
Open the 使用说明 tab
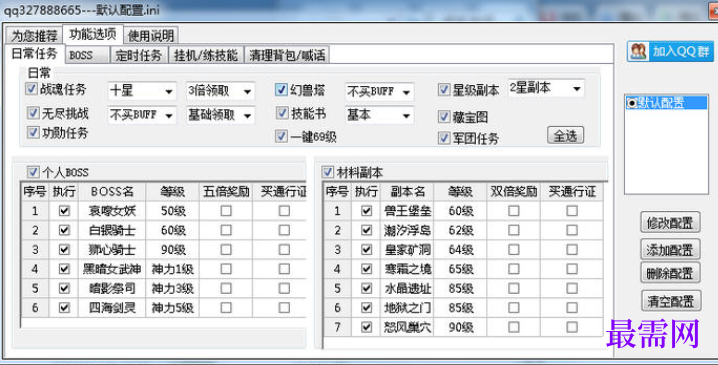151,36
